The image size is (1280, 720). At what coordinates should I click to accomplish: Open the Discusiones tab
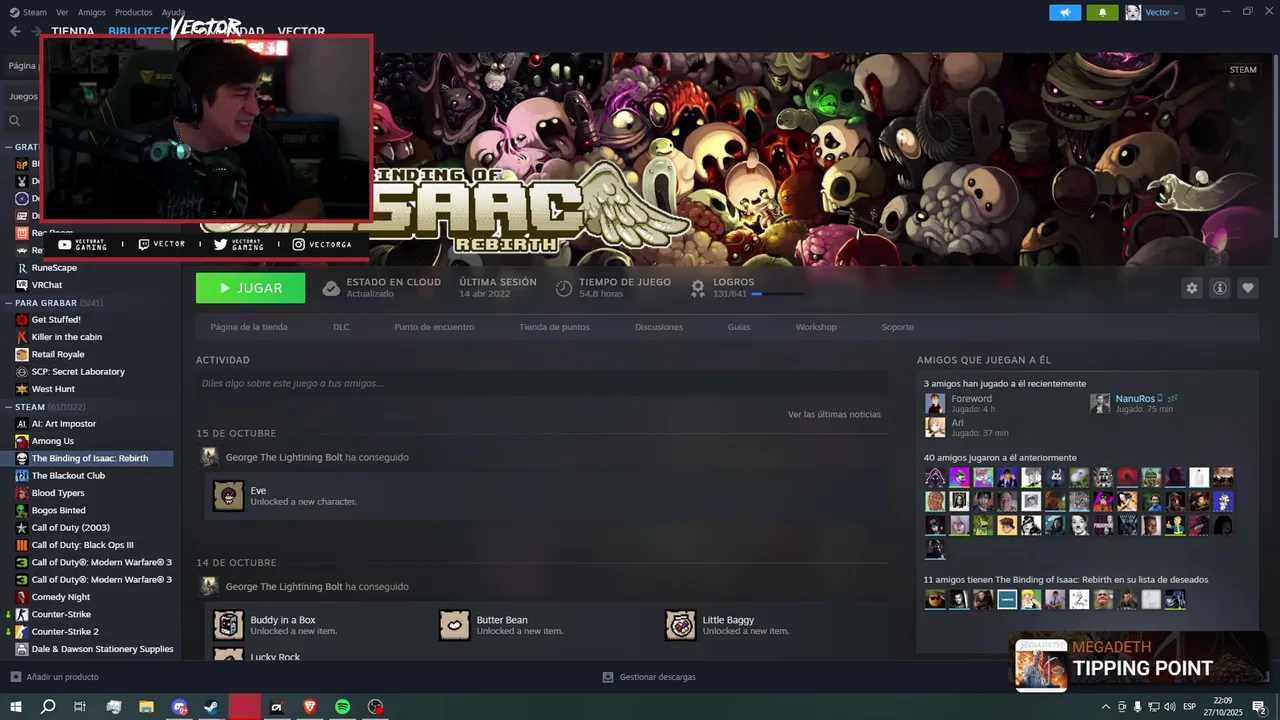(x=659, y=327)
